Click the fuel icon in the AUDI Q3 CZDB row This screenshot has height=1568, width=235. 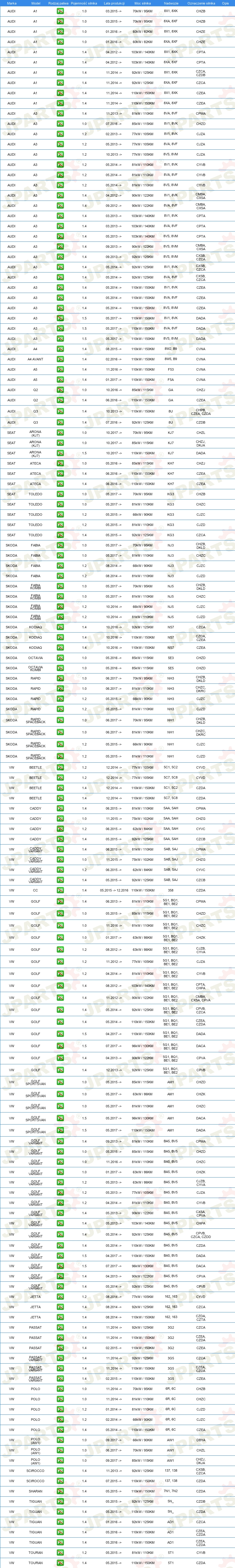point(60,422)
